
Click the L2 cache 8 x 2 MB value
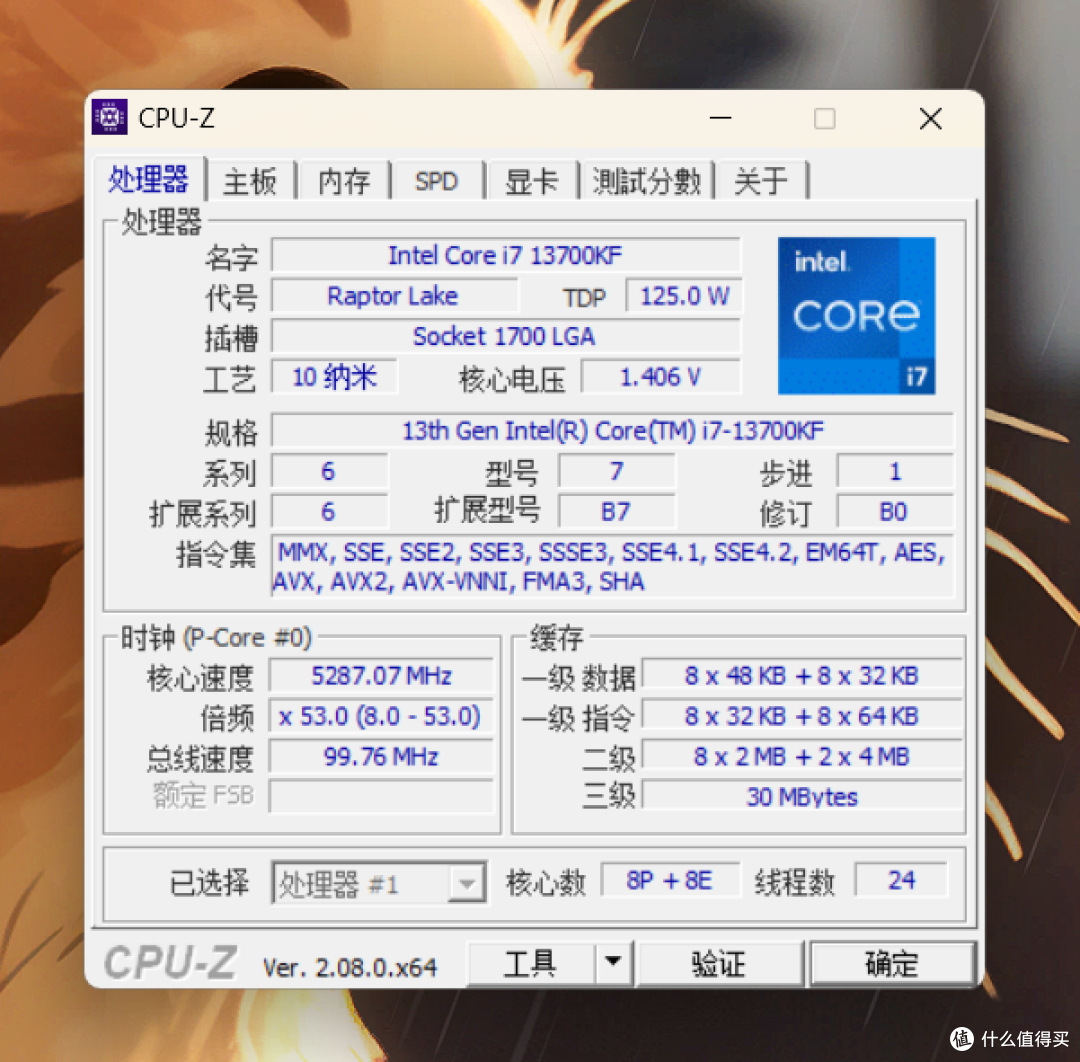pos(802,756)
